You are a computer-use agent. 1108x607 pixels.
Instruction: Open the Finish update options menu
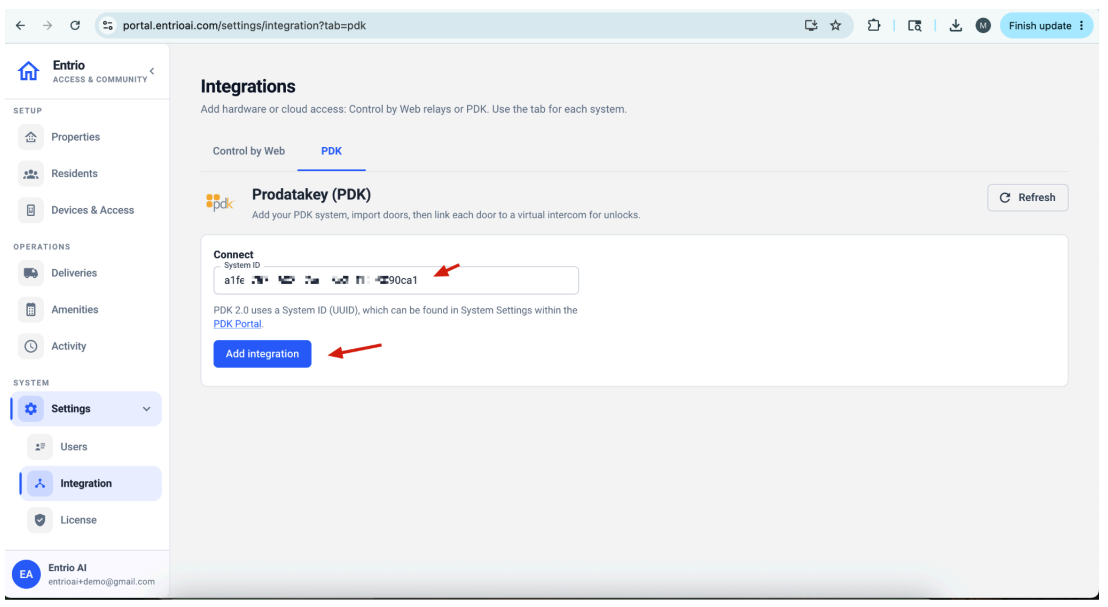click(x=1081, y=25)
